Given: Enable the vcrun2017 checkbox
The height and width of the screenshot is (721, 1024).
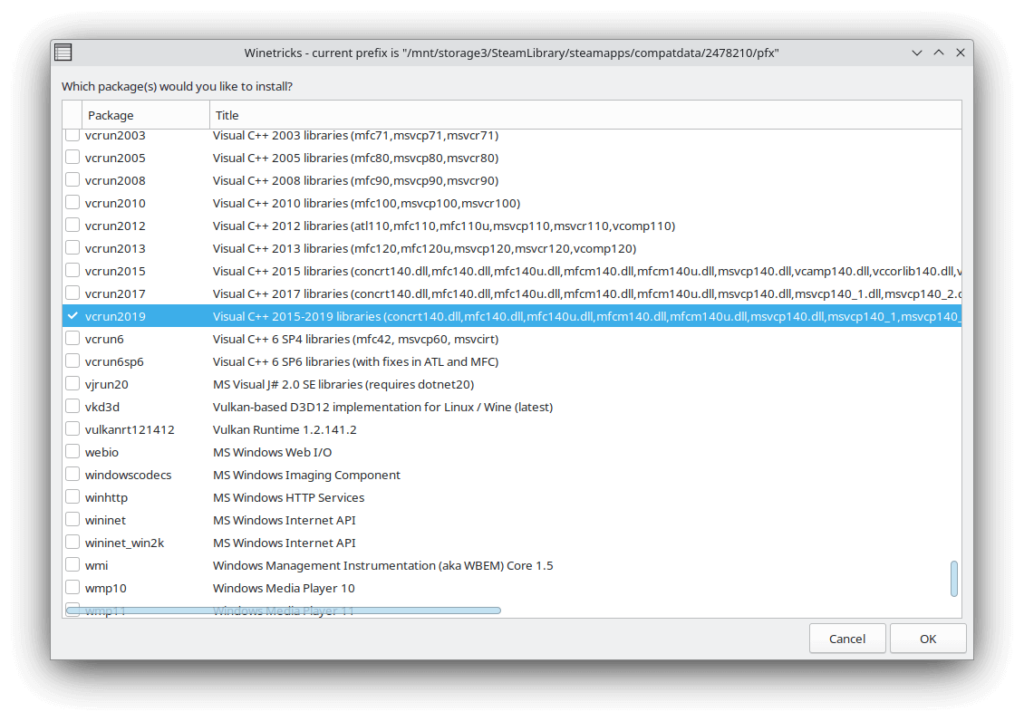Looking at the screenshot, I should click(72, 293).
